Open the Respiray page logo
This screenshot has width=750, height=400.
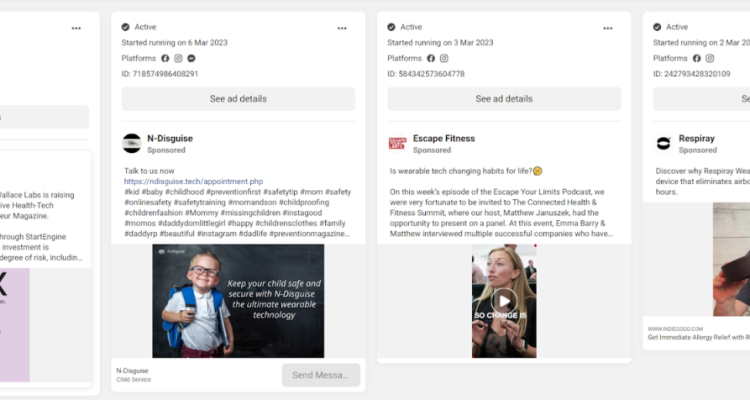tap(663, 143)
